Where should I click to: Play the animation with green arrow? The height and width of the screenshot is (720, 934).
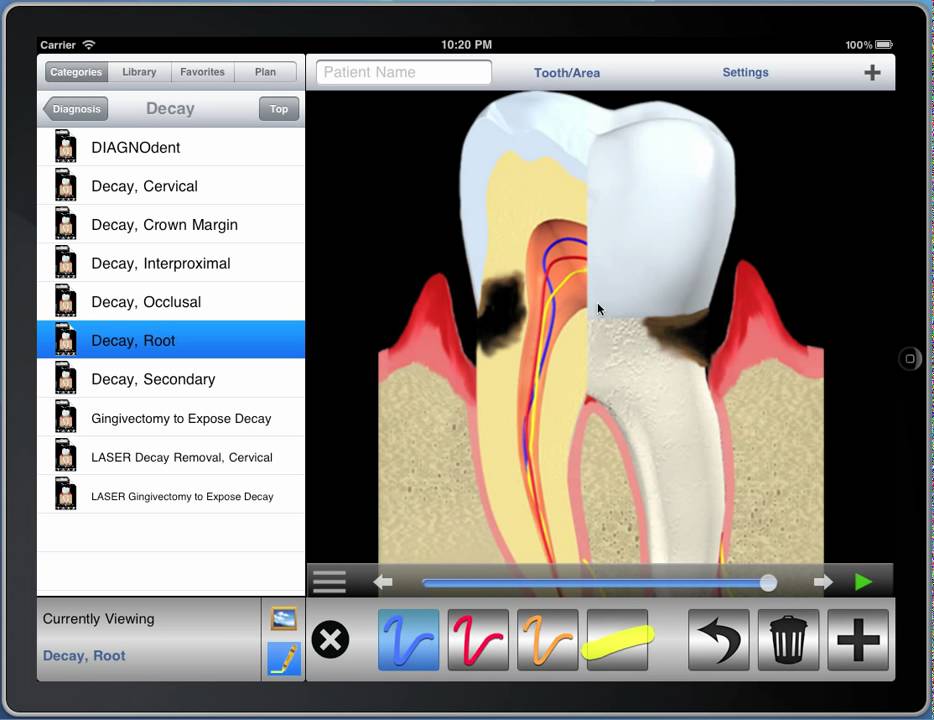863,582
